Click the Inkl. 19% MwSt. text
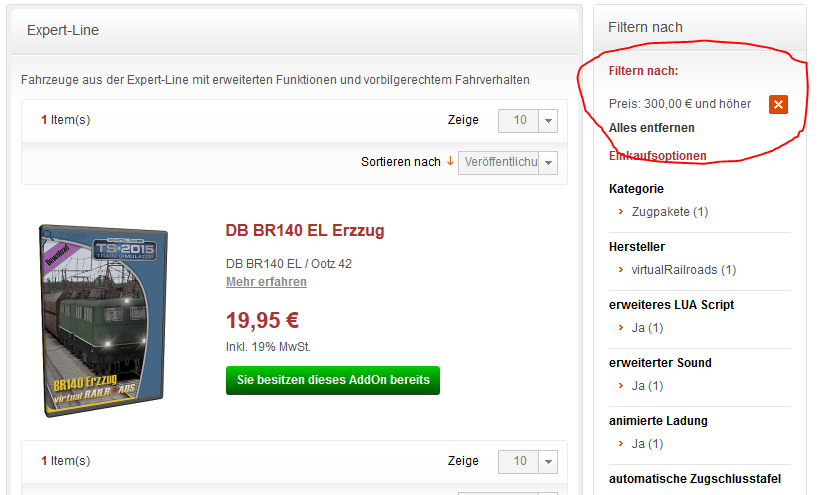The image size is (838, 495). (x=268, y=347)
